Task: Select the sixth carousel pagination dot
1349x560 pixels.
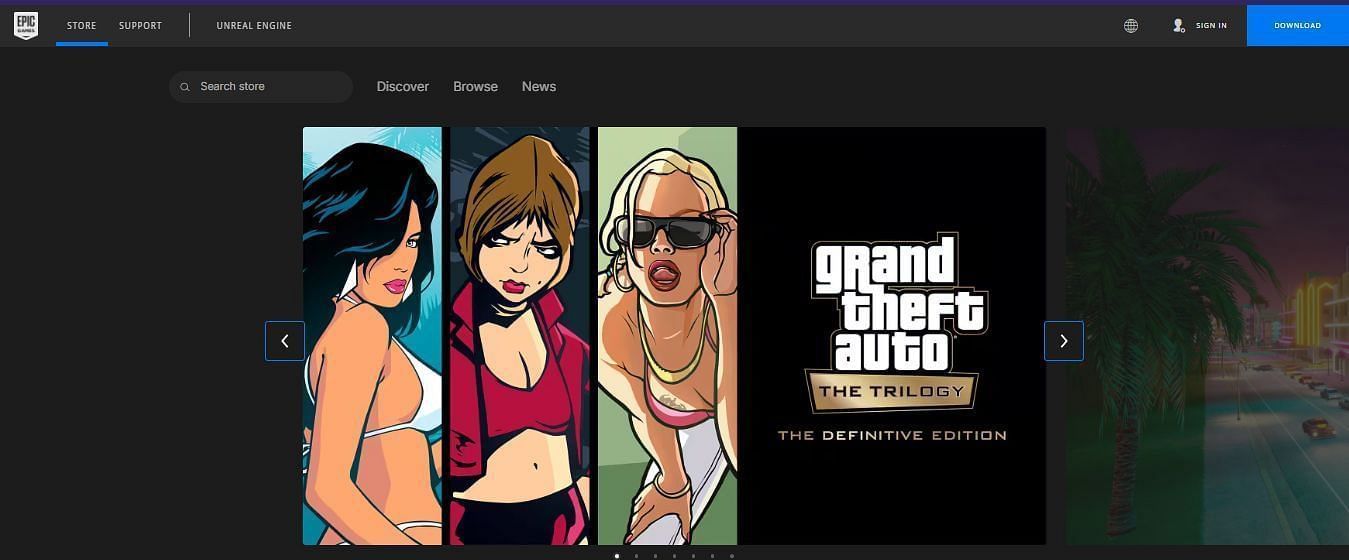Action: (712, 556)
